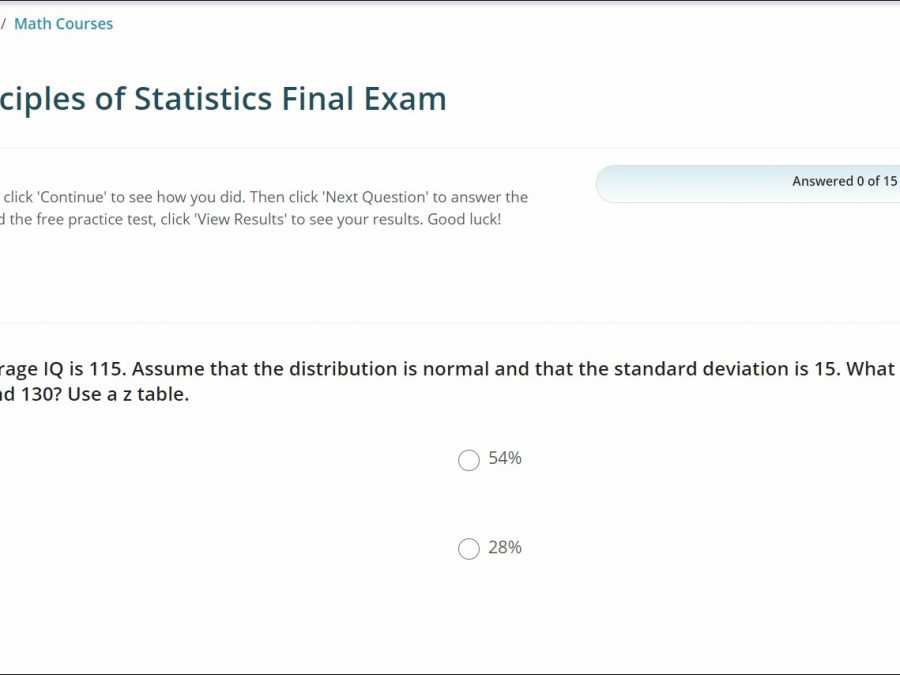Click the 54% answer label text
The image size is (900, 675).
[505, 459]
